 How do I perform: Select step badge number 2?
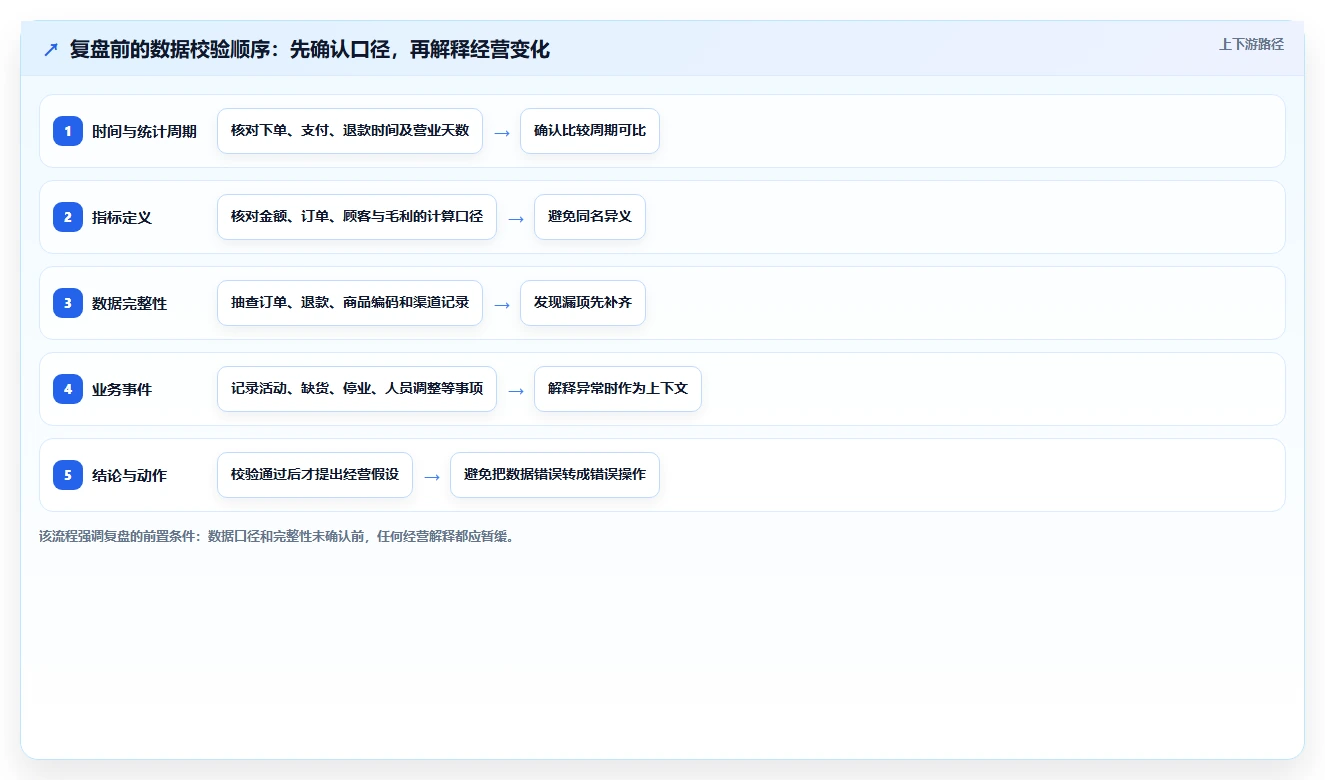68,217
